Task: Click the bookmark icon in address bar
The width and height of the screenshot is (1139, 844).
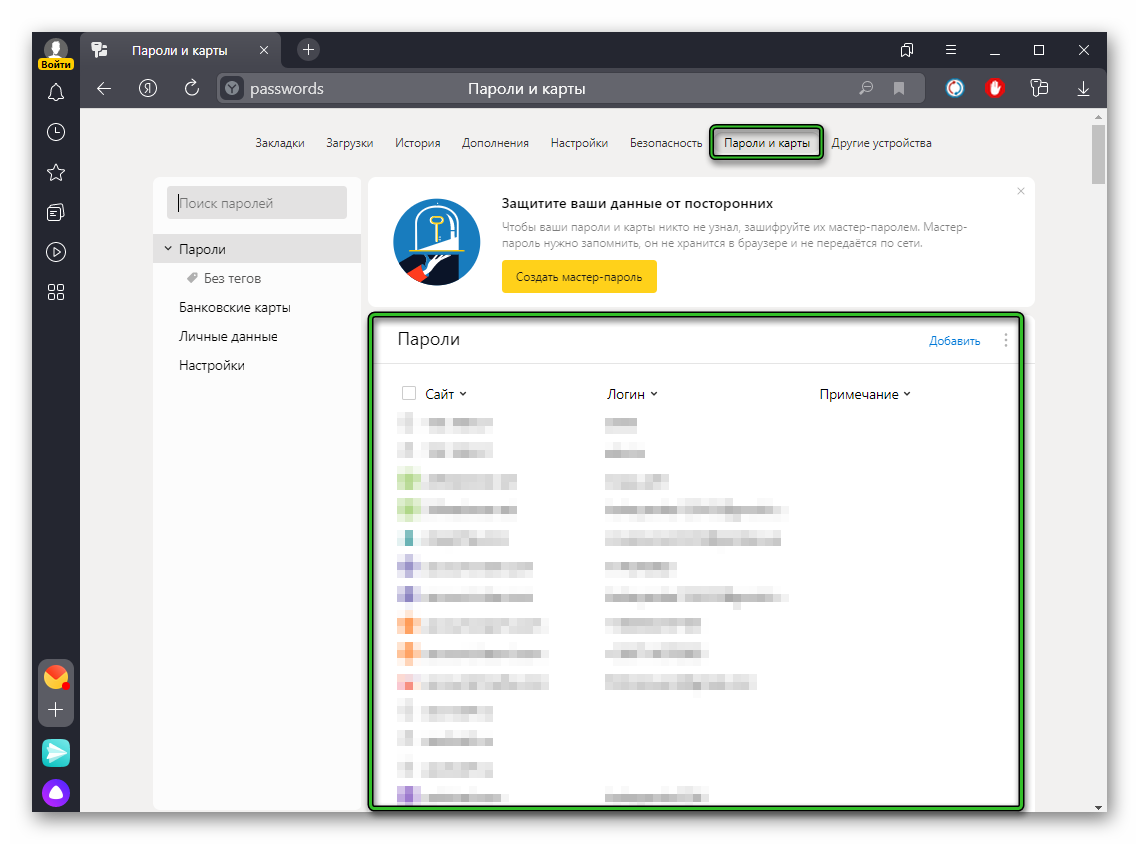Action: coord(899,89)
